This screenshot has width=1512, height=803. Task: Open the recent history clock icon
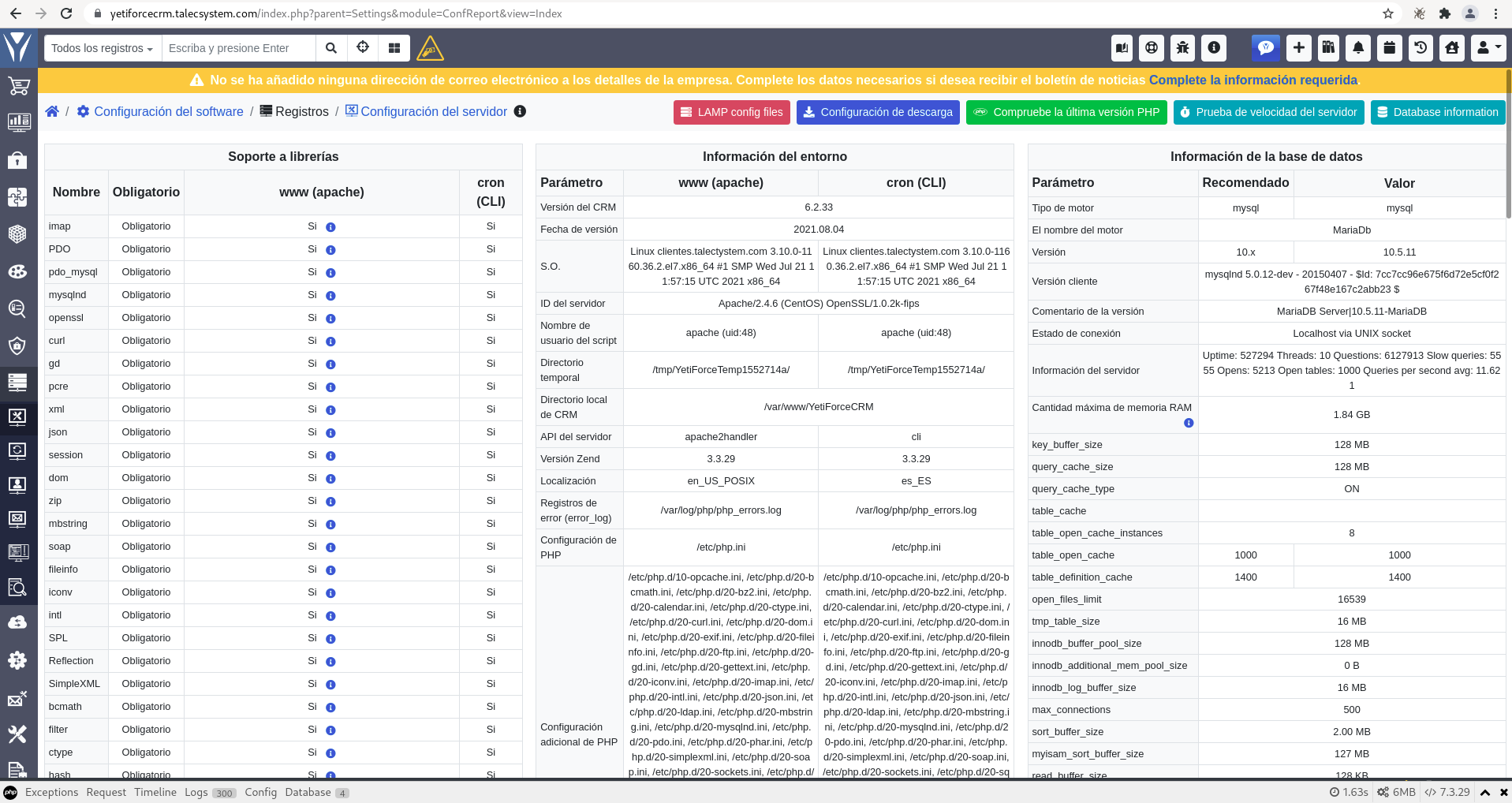1421,48
